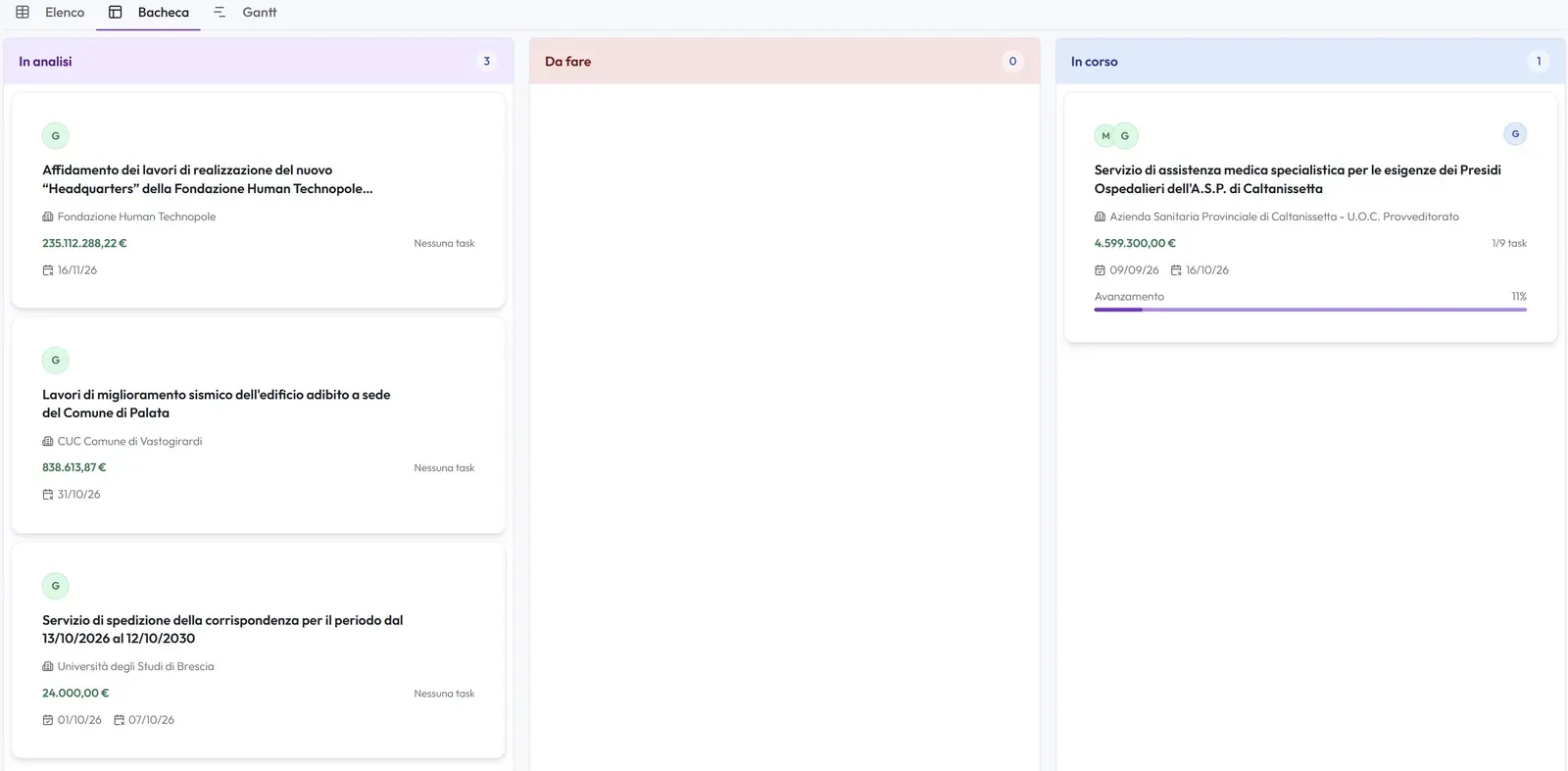This screenshot has width=1568, height=771.
Task: Click the count badge 3 in In analisi
Action: (486, 61)
